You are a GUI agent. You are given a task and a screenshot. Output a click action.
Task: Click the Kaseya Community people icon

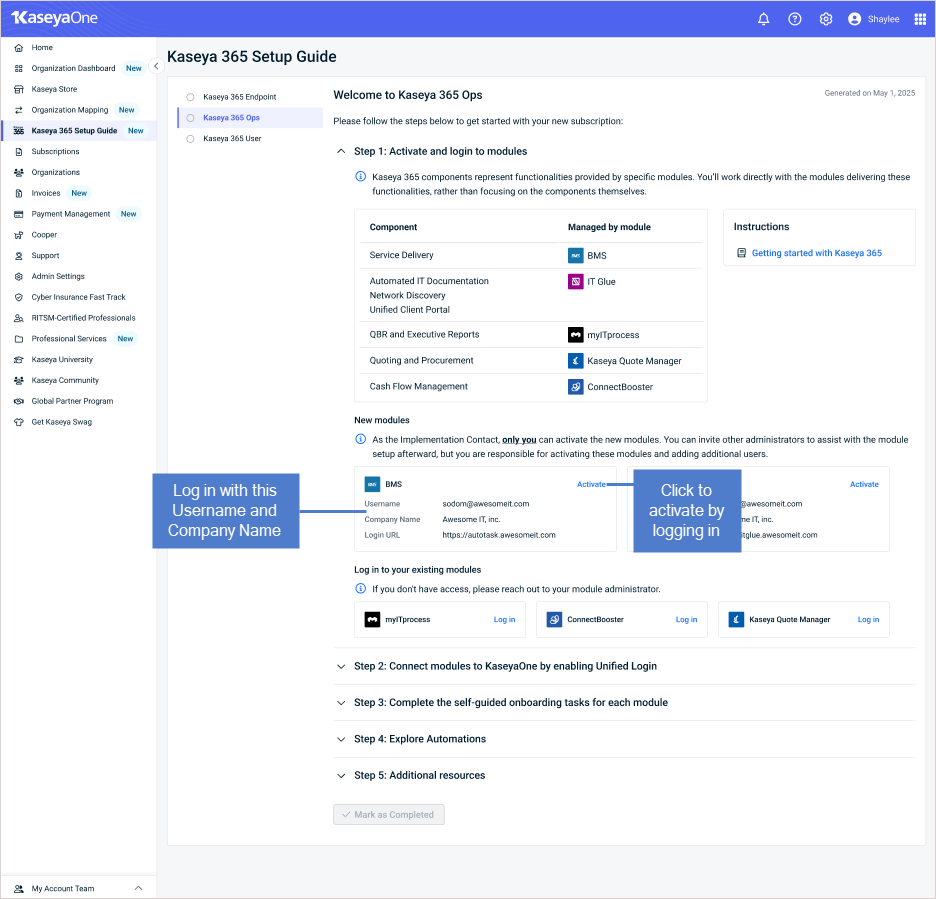pyautogui.click(x=19, y=380)
